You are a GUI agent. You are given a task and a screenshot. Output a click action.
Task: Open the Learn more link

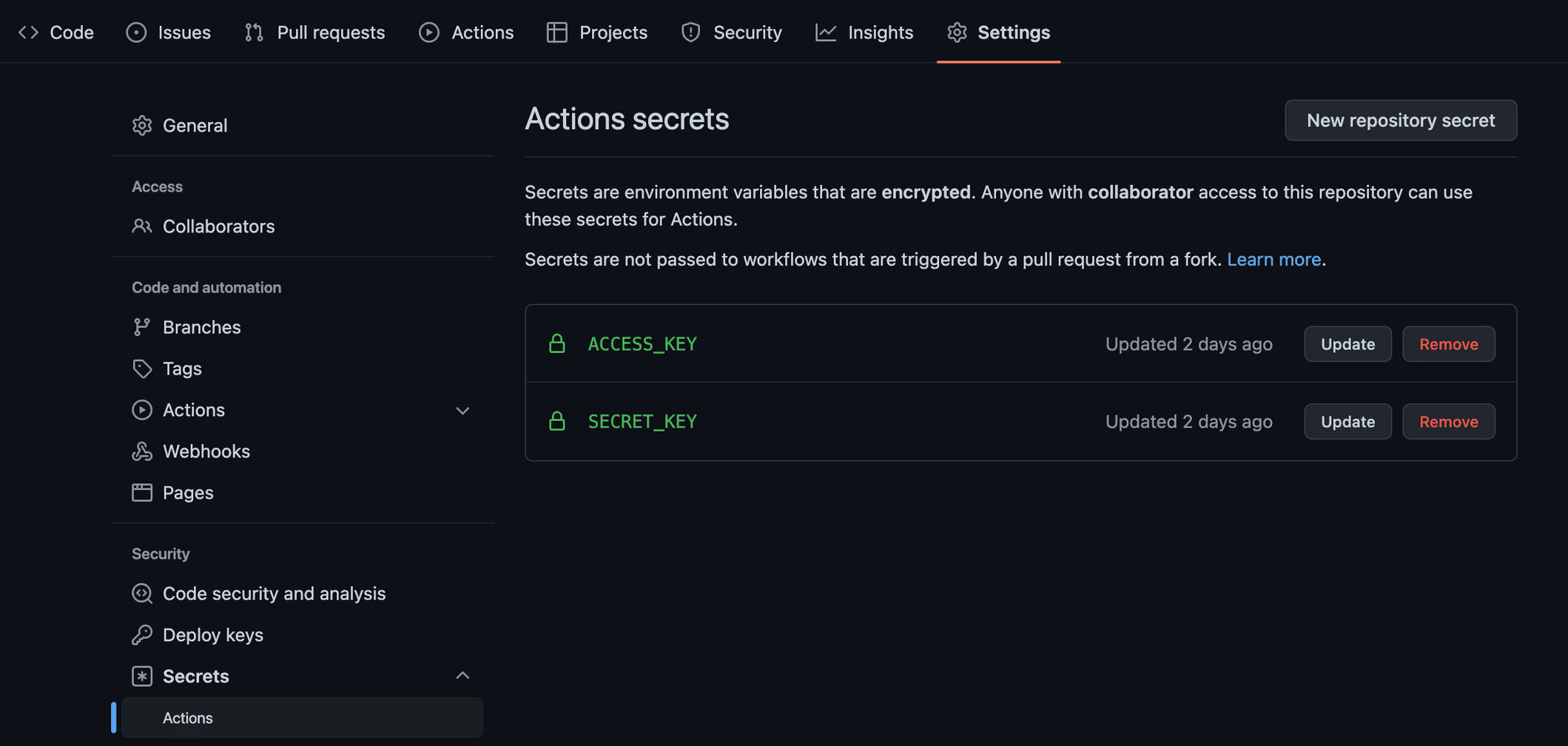pos(1273,259)
